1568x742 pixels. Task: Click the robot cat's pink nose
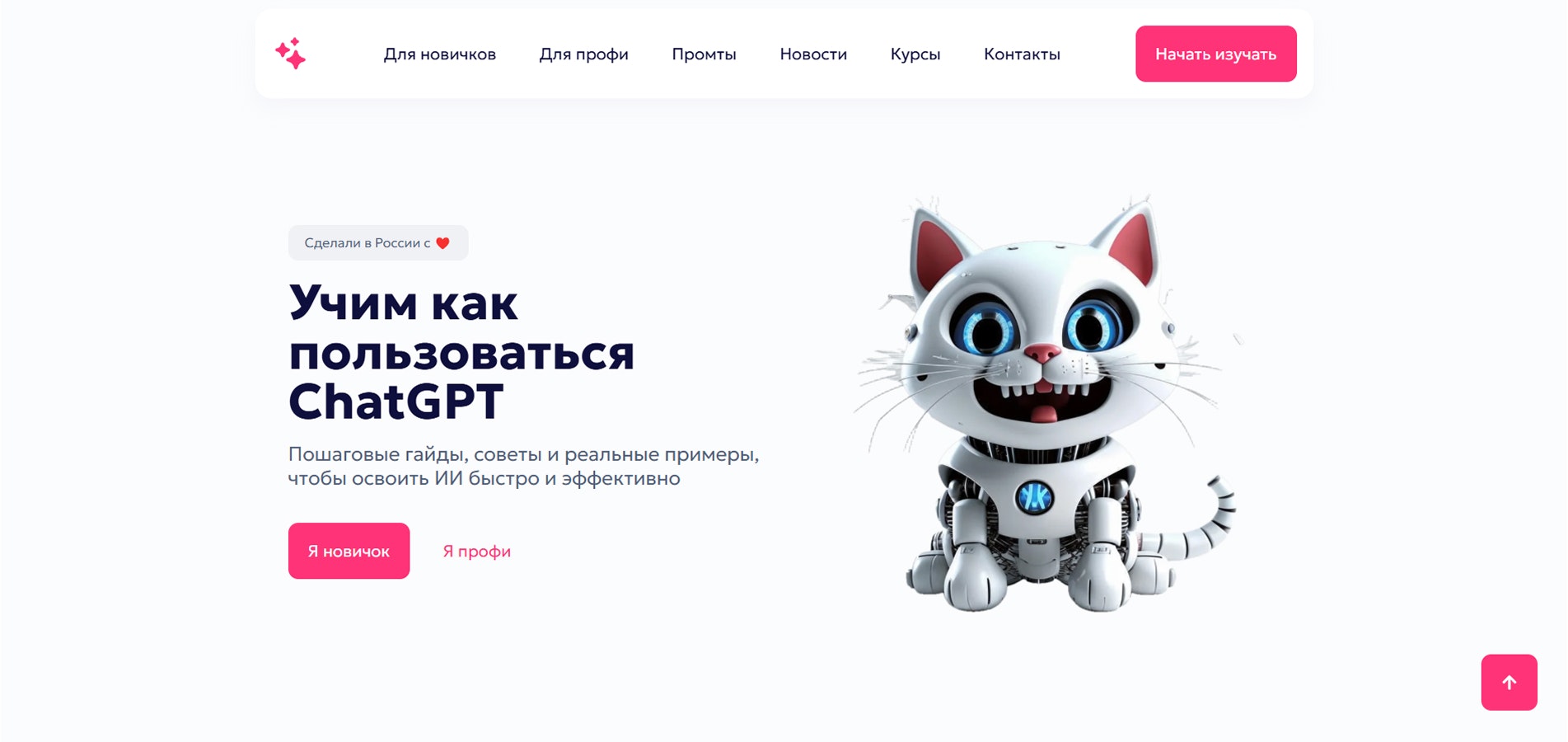(1041, 354)
